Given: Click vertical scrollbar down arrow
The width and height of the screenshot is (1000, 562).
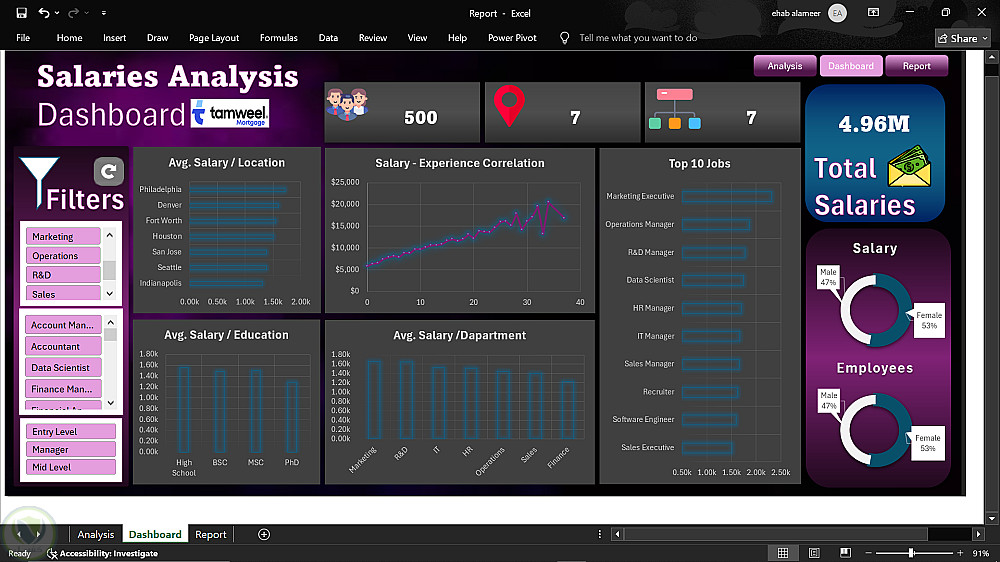Looking at the screenshot, I should [992, 519].
